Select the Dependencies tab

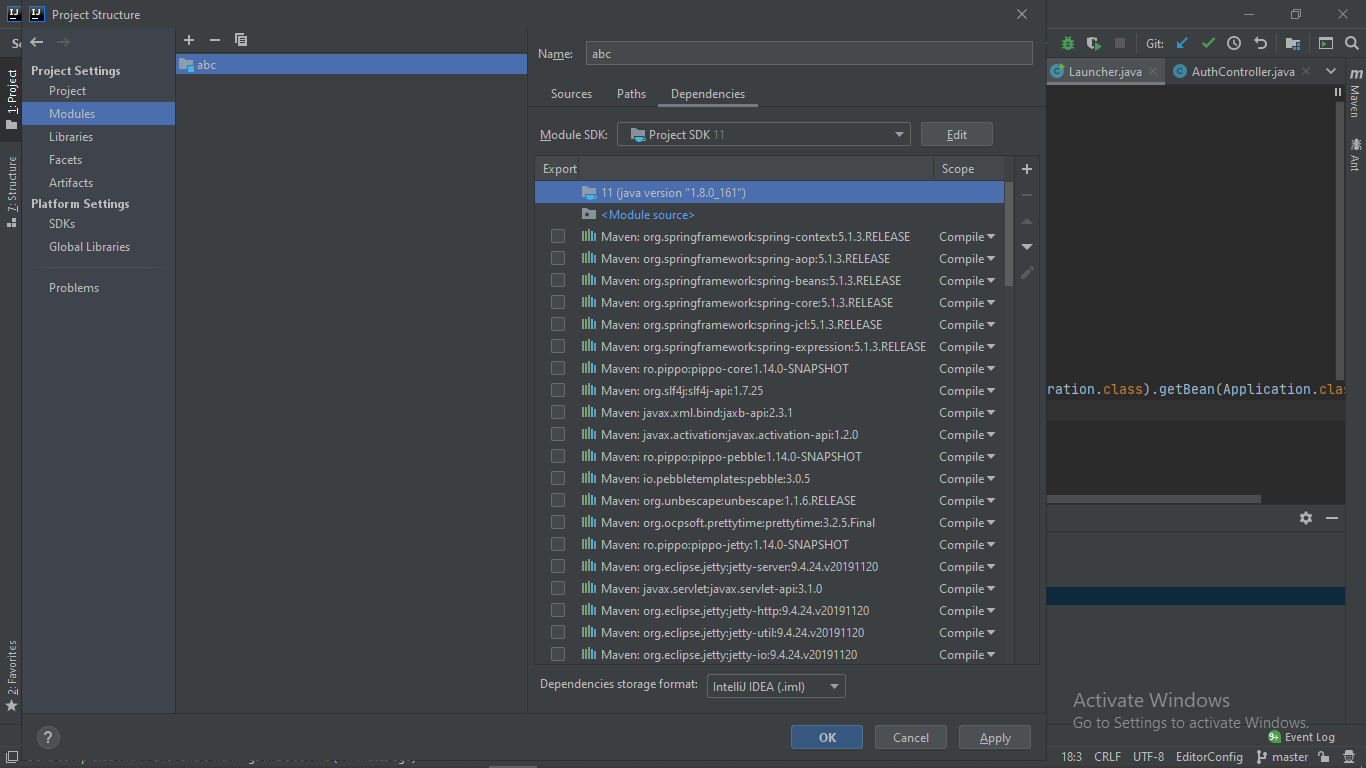(708, 94)
